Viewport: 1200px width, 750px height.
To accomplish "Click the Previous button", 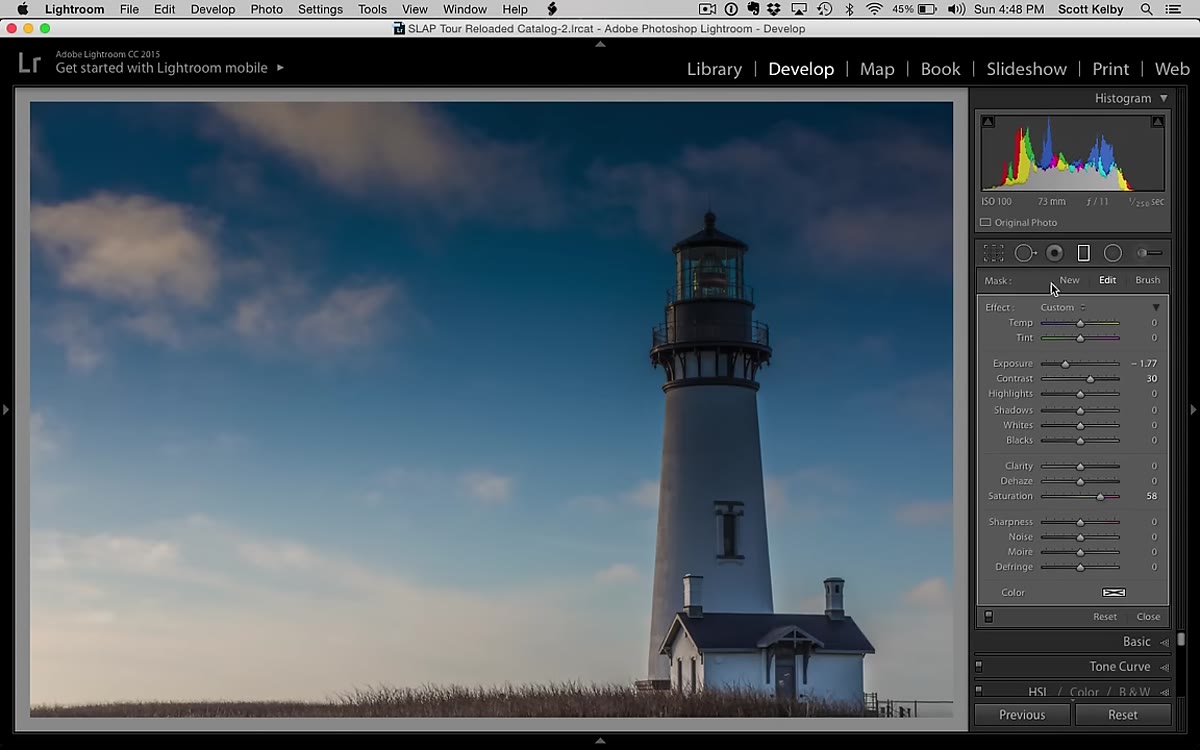I will coord(1022,715).
